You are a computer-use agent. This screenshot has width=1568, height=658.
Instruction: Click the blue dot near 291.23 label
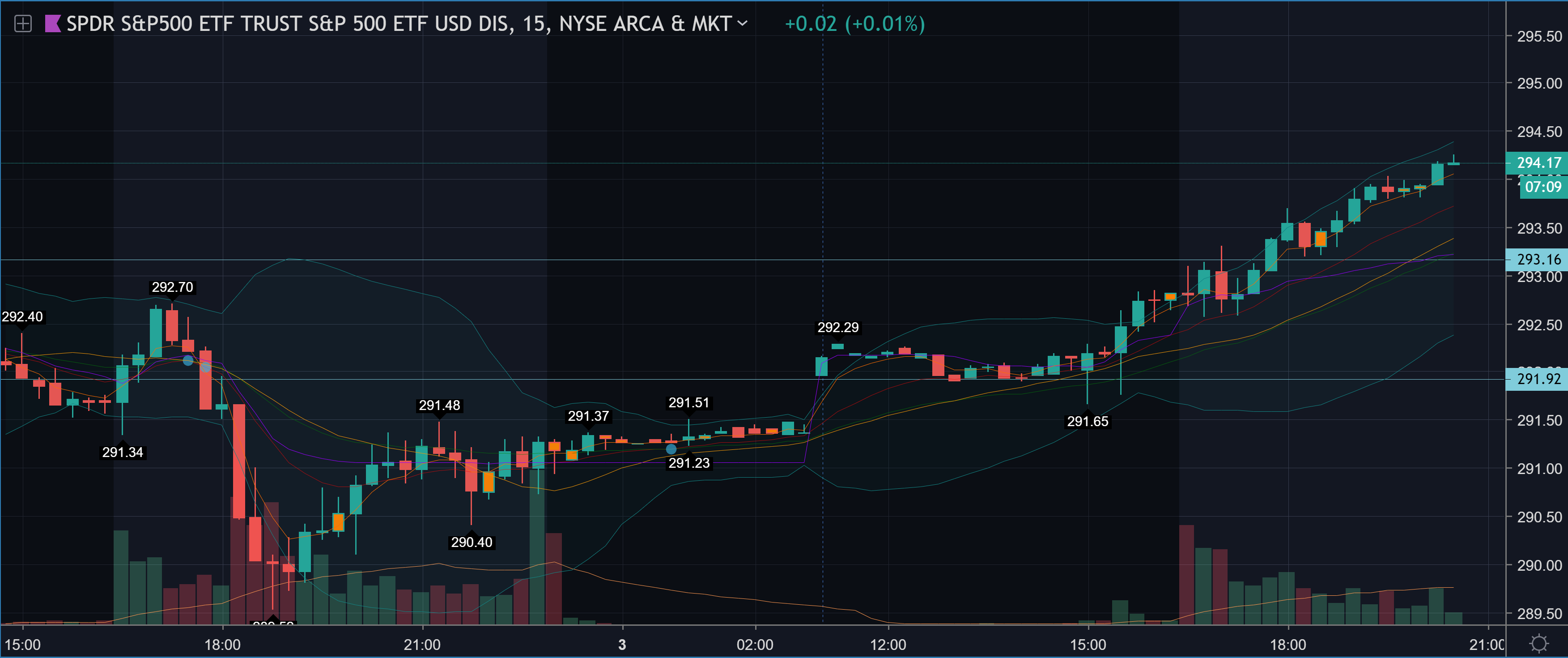(671, 449)
